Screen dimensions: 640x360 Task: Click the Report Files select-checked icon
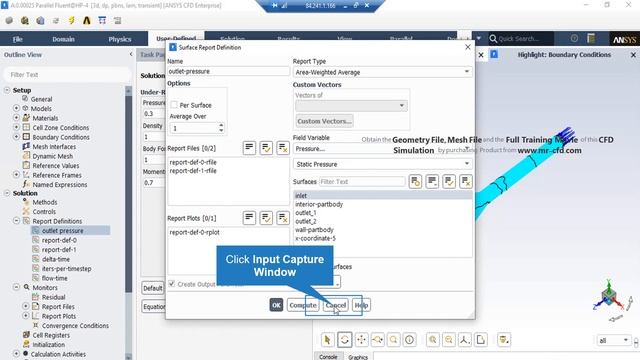[x=266, y=148]
